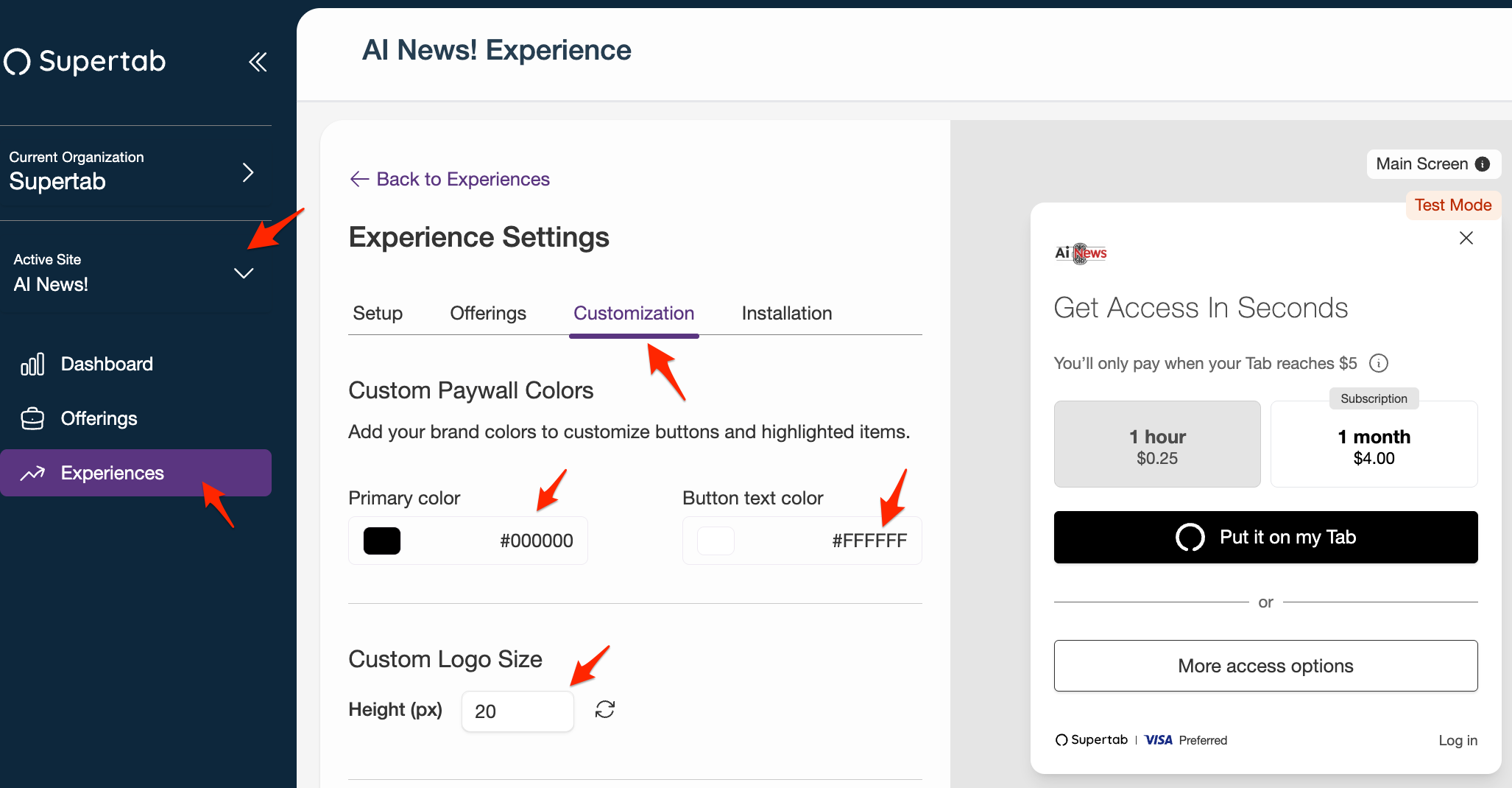Edit the #000000 primary color value
The width and height of the screenshot is (1512, 788).
[x=537, y=541]
